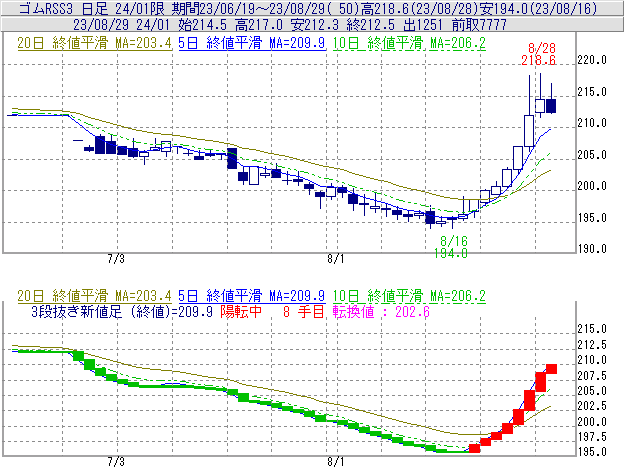Click the upper chart's '10日 終値平滑 MA=206.2' legend
Viewport: 624px width, 475px height.
tap(409, 43)
